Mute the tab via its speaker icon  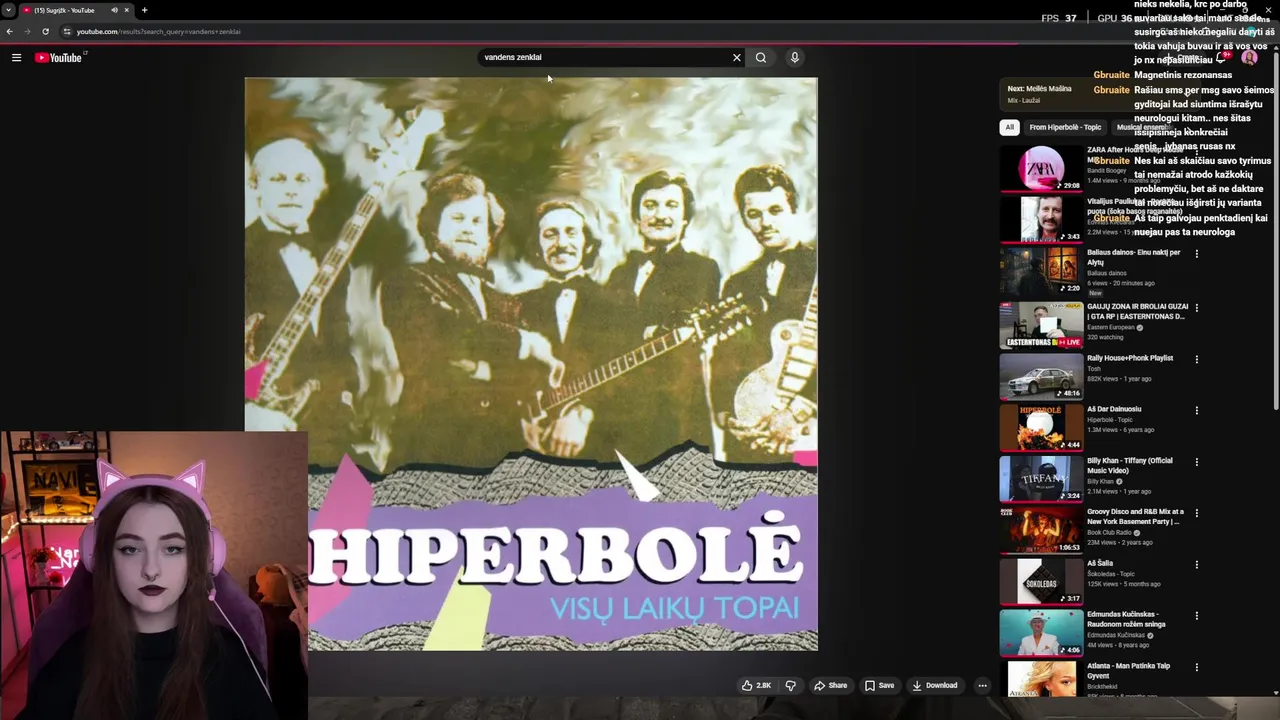[x=114, y=10]
